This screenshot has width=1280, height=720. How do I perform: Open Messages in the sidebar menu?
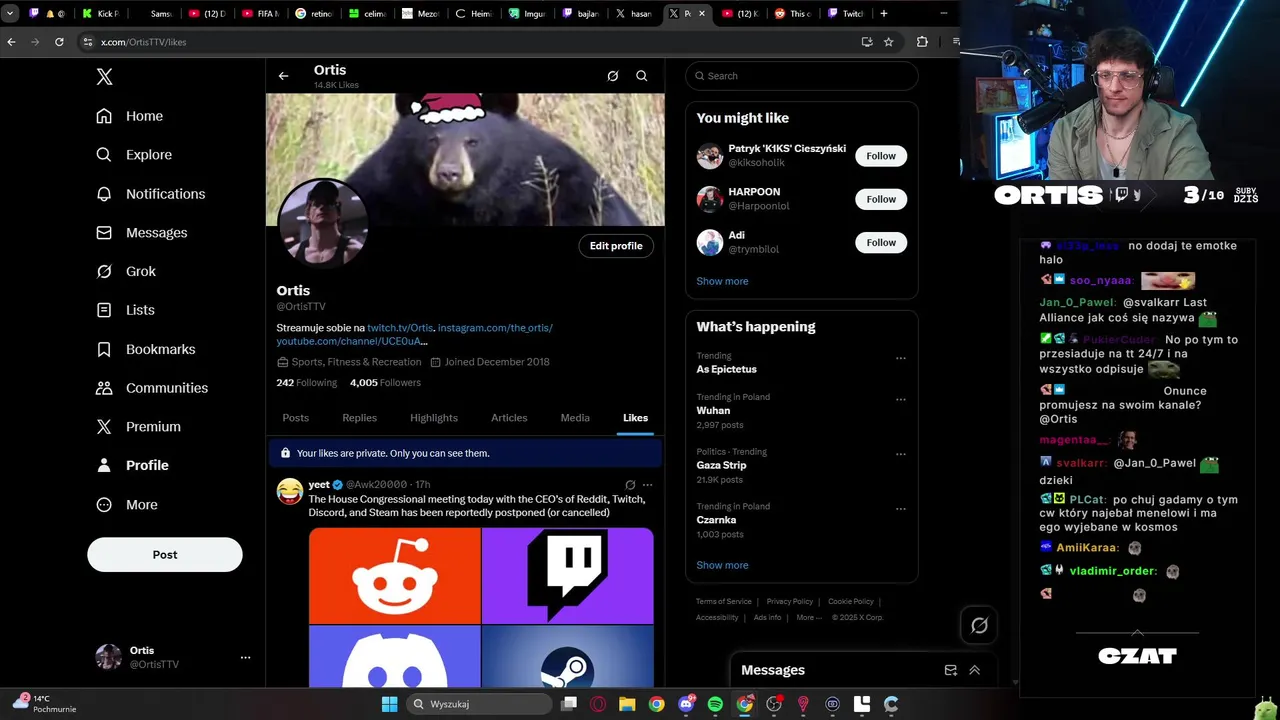click(x=141, y=233)
